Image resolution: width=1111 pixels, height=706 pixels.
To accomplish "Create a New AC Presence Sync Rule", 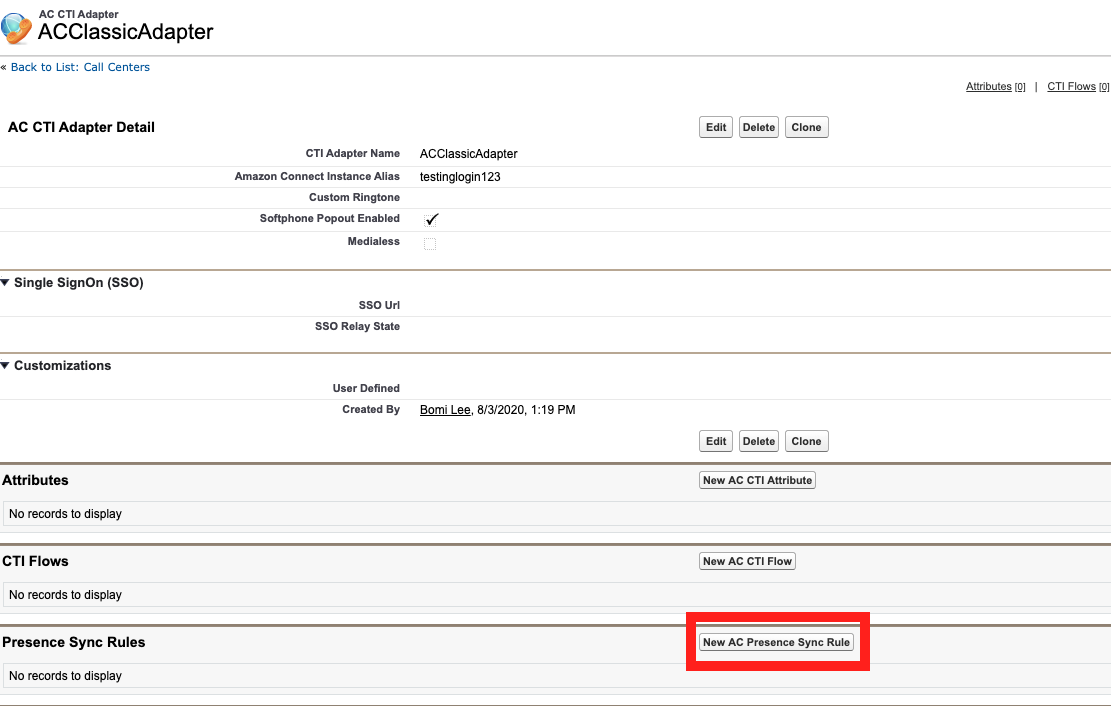I will [x=777, y=642].
